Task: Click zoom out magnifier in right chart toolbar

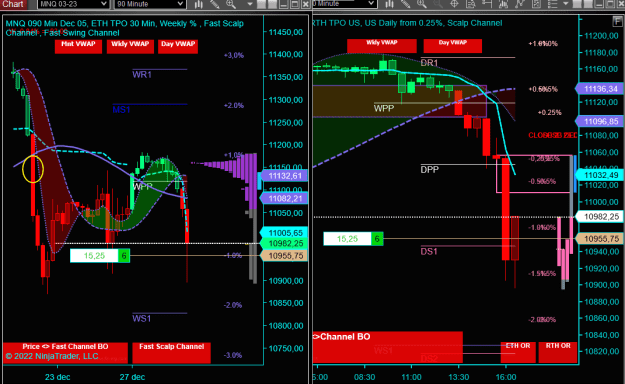Action: tap(438, 4)
